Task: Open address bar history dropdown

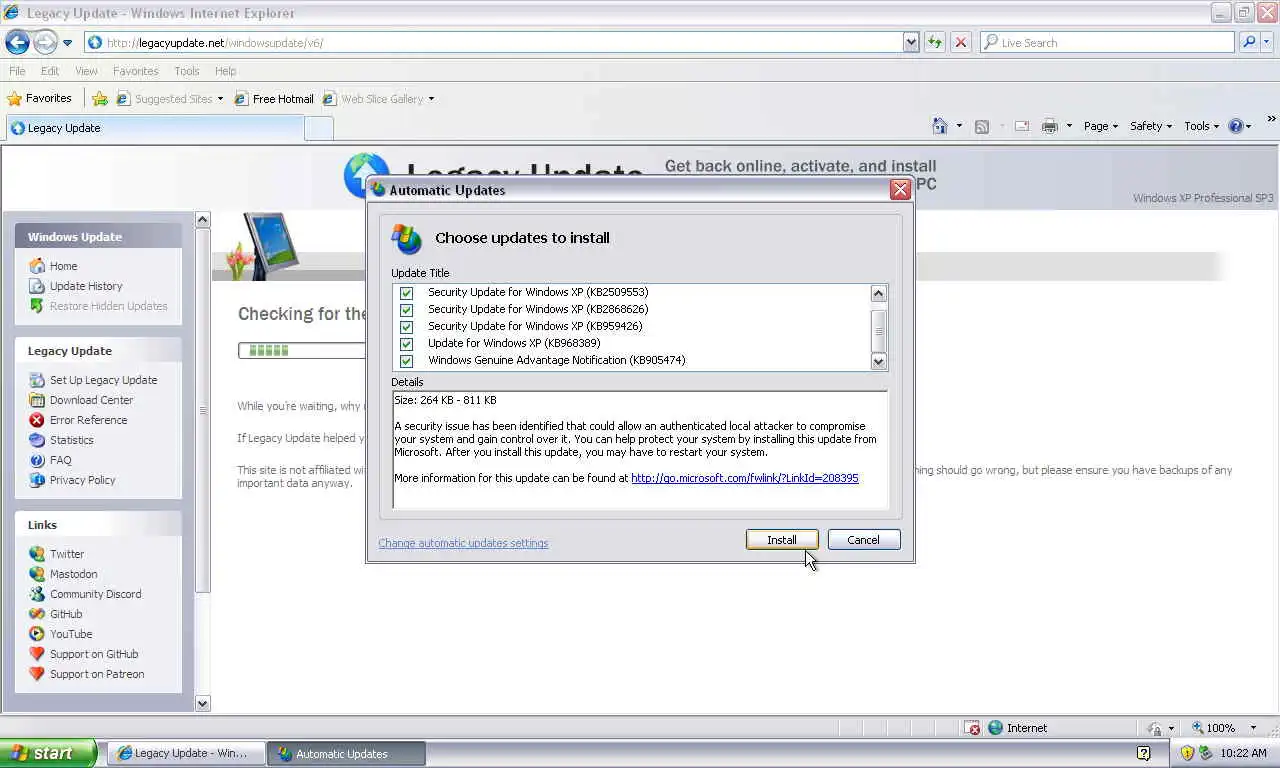Action: click(x=911, y=42)
